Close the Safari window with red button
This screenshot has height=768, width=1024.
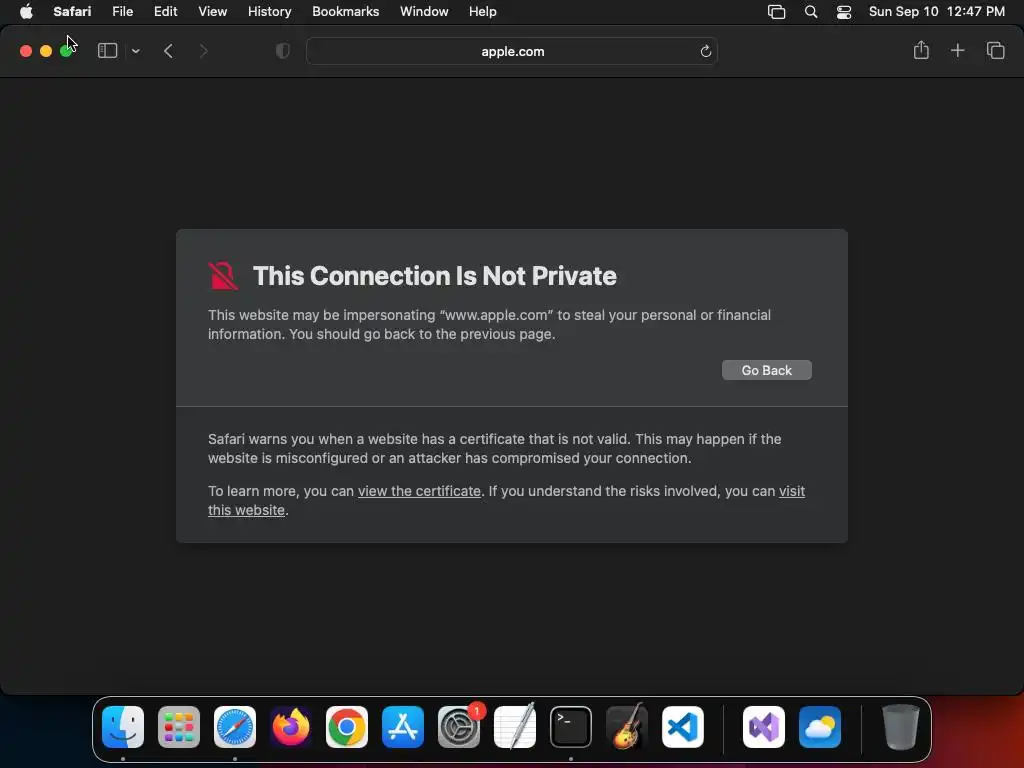pyautogui.click(x=26, y=51)
